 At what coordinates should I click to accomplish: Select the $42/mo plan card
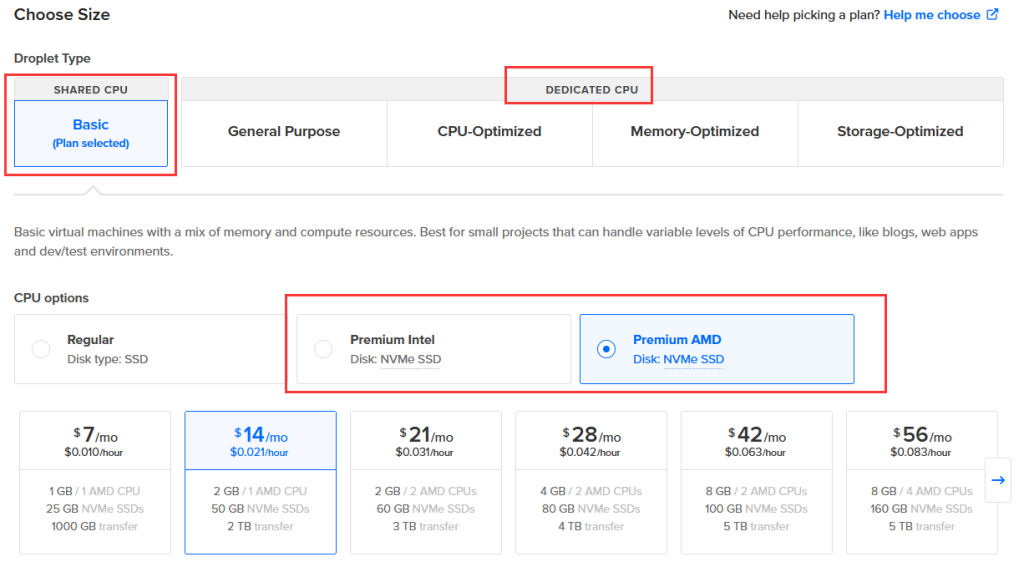756,482
